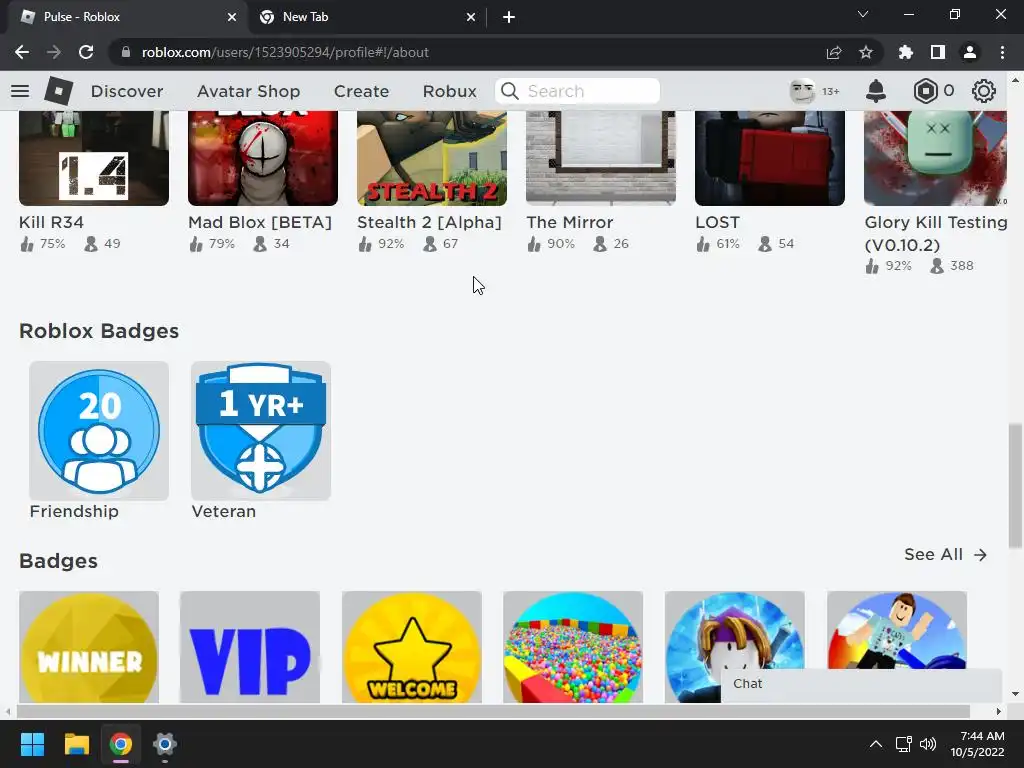Screen dimensions: 1024x768
Task: Click the Roblox logo home icon
Action: 58,91
